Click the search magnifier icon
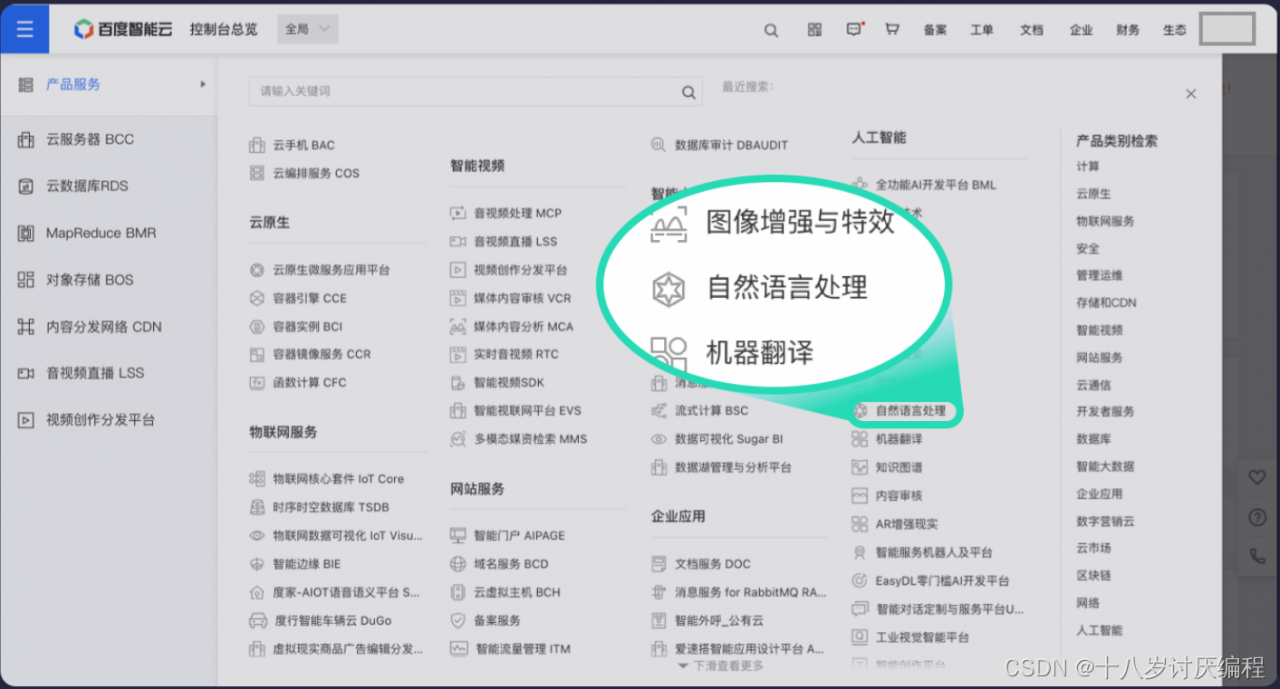Image resolution: width=1280 pixels, height=689 pixels. click(770, 30)
